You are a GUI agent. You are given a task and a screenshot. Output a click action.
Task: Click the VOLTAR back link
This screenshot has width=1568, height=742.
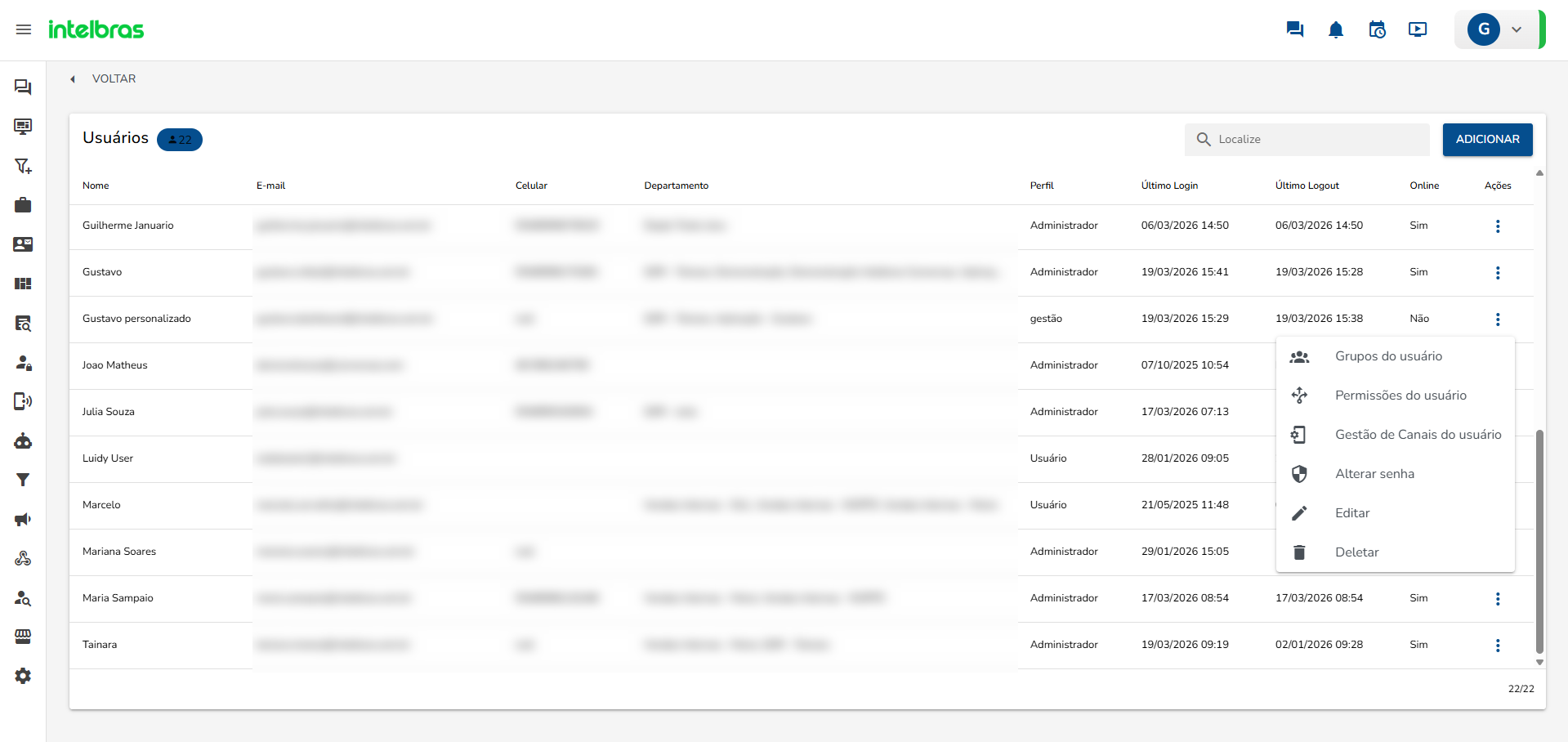pyautogui.click(x=114, y=78)
